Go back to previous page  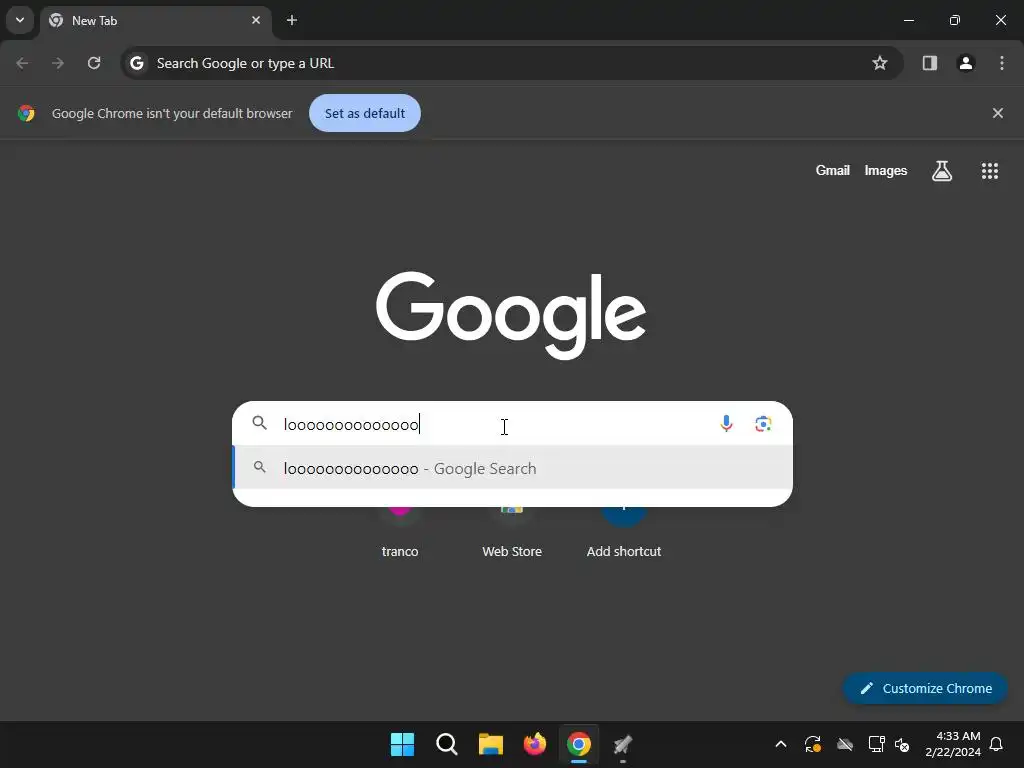22,63
